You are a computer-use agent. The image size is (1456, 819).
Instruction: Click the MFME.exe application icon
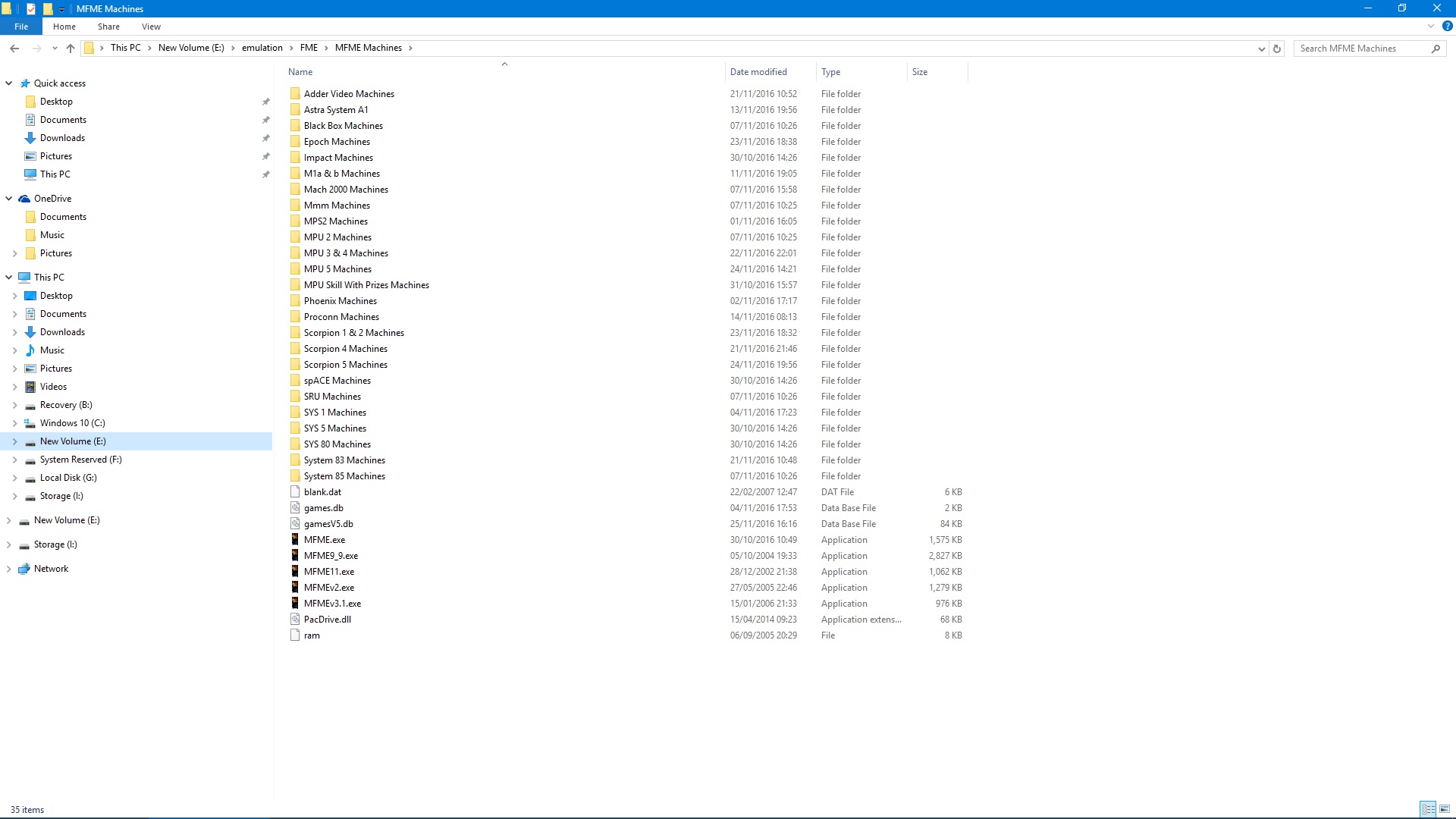pyautogui.click(x=295, y=540)
